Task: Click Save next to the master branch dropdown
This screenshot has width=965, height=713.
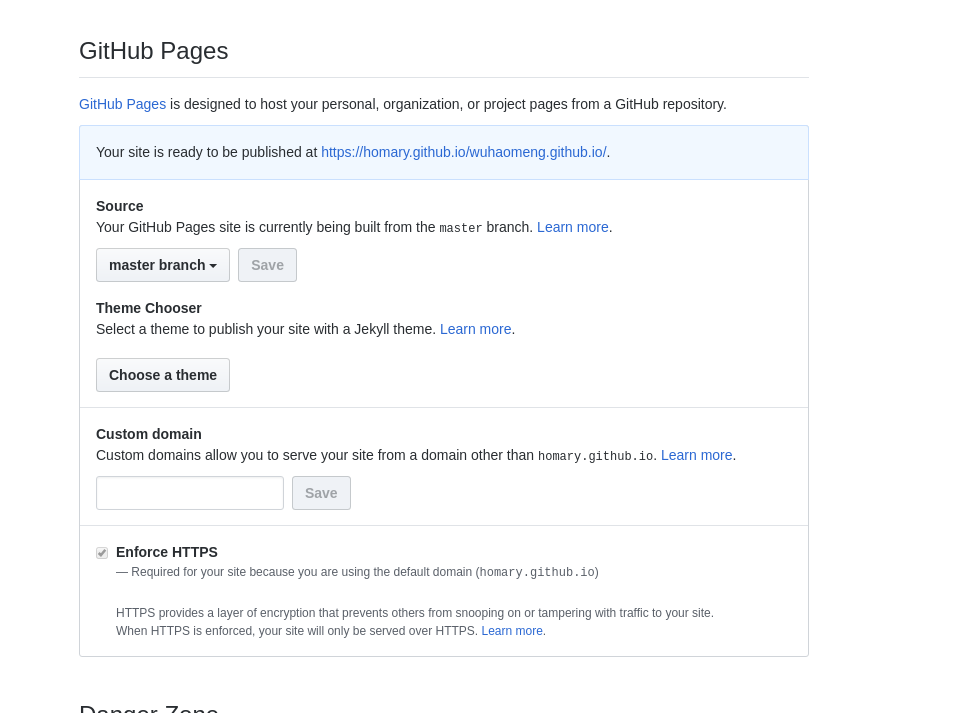Action: 268,265
